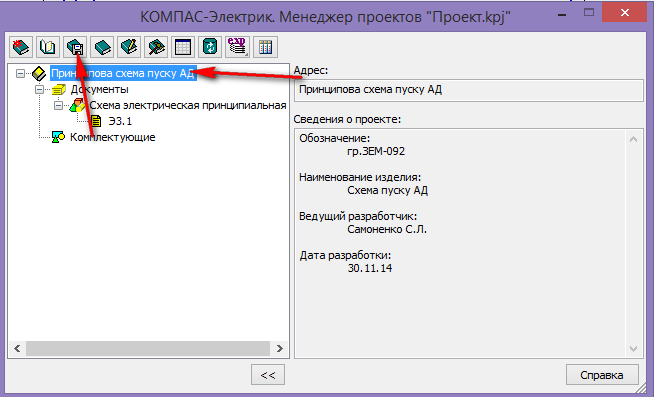Maximize the Менеджер проектов window
The width and height of the screenshot is (654, 397).
coord(589,13)
